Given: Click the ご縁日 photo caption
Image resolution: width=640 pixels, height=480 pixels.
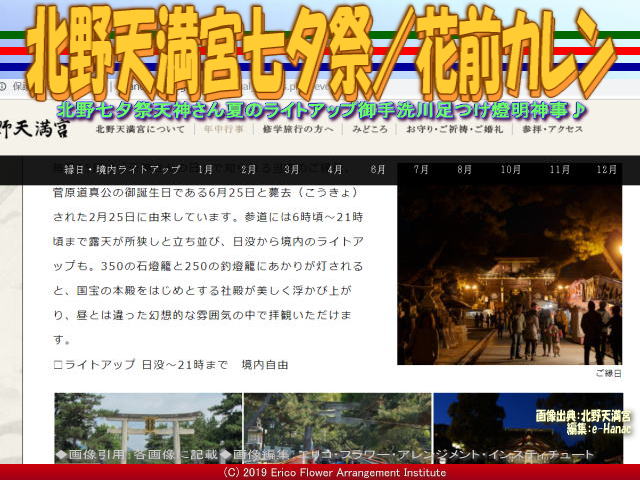Looking at the screenshot, I should click(608, 373).
